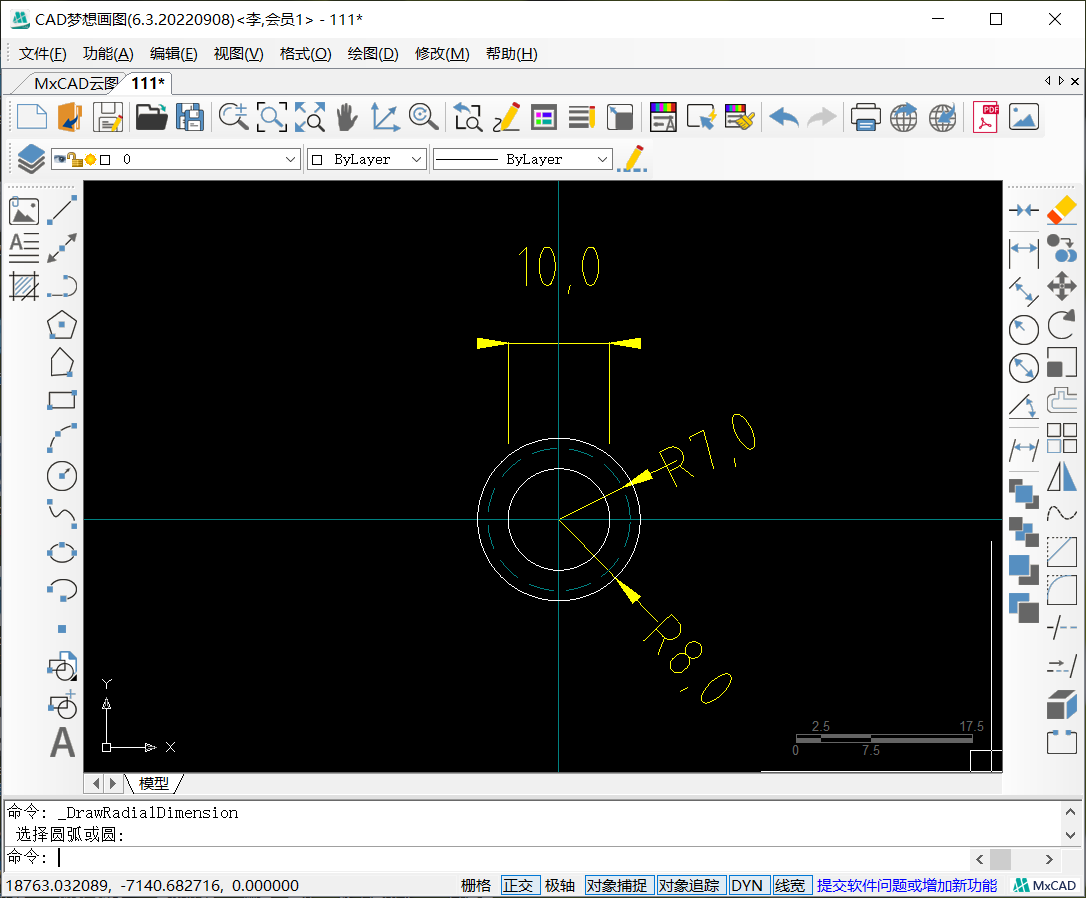This screenshot has height=898, width=1086.
Task: Open the ByLayer linetype dropdown
Action: (x=603, y=159)
